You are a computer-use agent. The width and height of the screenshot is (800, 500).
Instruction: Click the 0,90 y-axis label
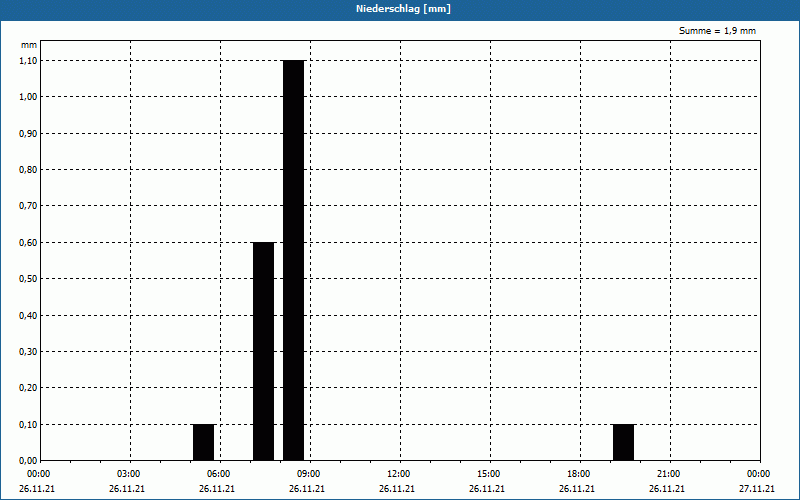tap(28, 133)
